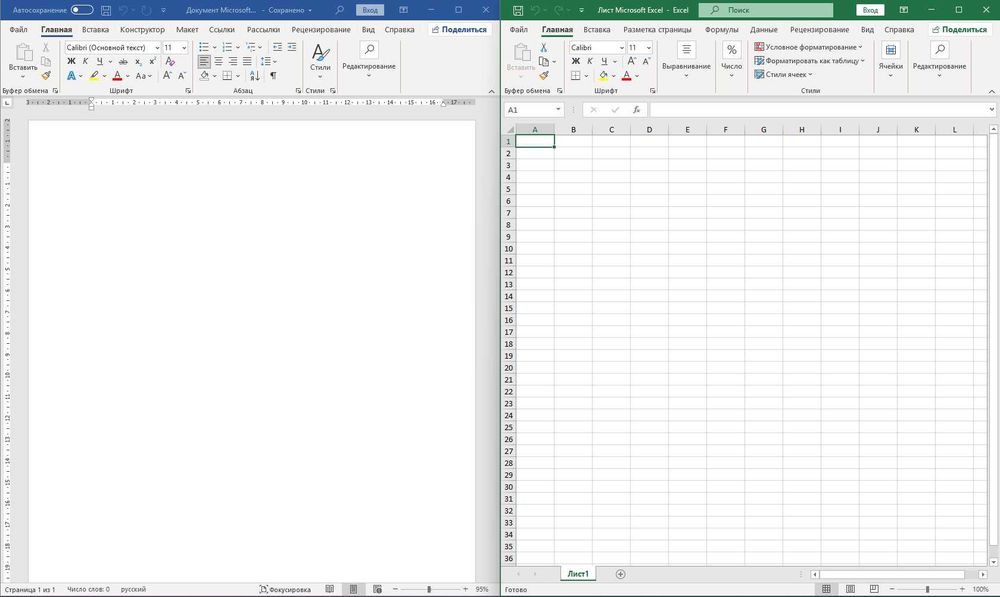1000x597 pixels.
Task: Insert function fx in Excel
Action: click(x=636, y=110)
